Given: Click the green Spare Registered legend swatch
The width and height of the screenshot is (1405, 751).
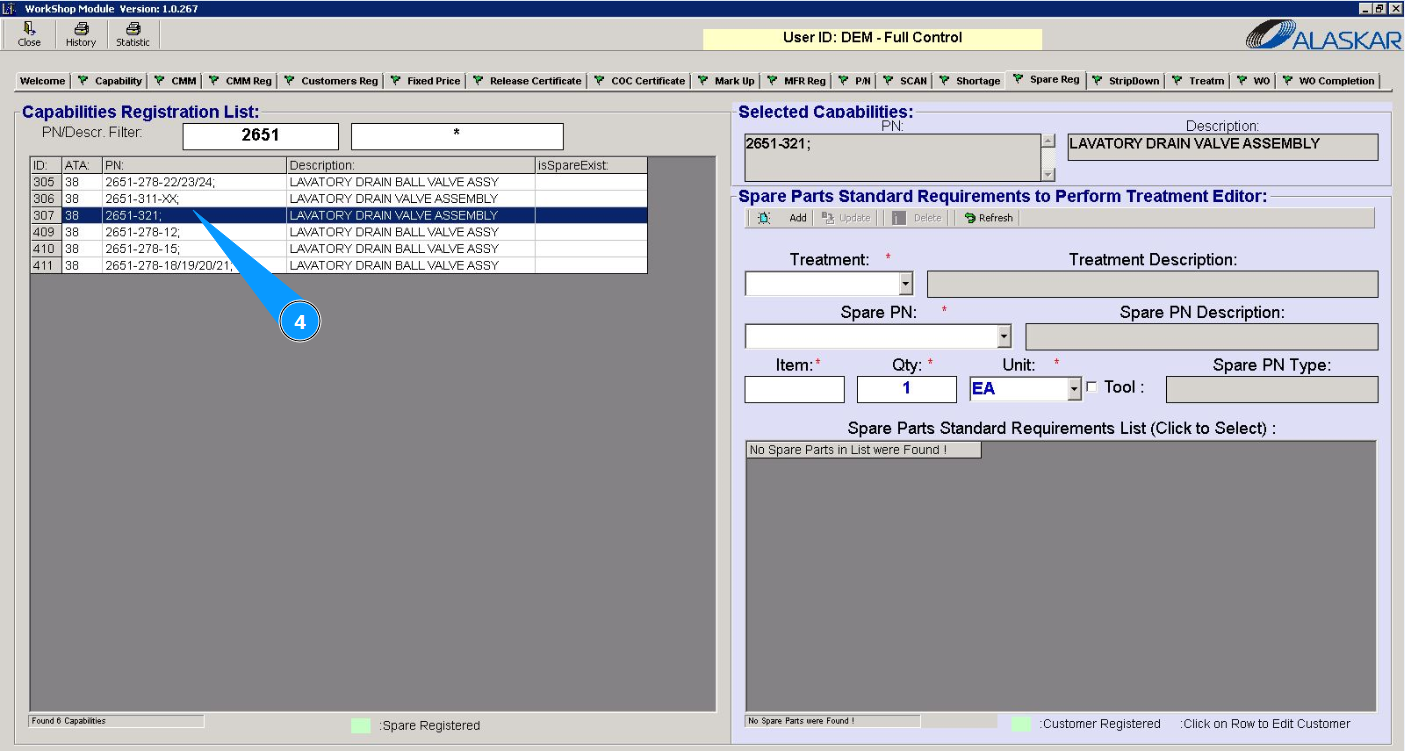Looking at the screenshot, I should 361,725.
